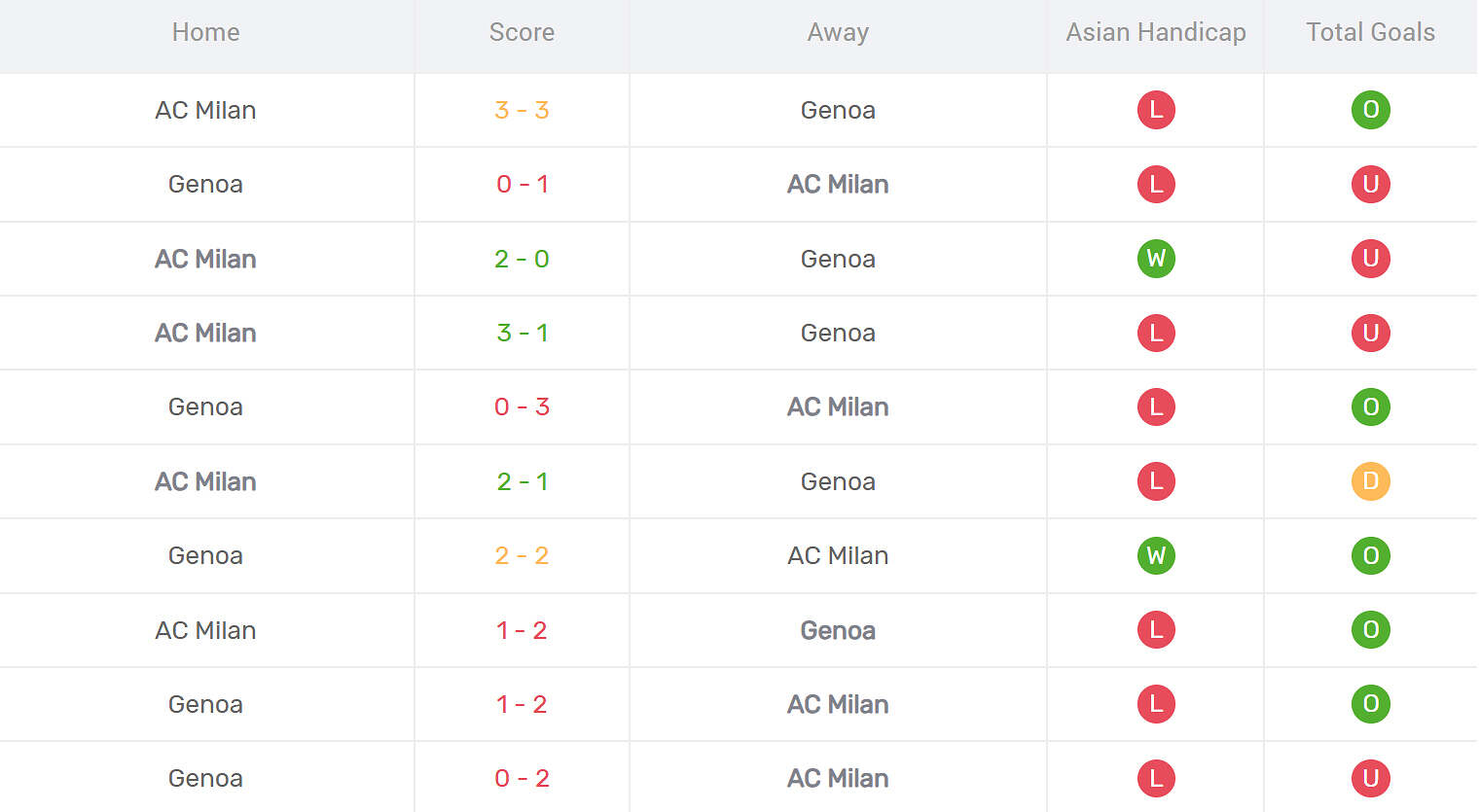Click the red L badge in the 0 - 3 row

click(1156, 406)
